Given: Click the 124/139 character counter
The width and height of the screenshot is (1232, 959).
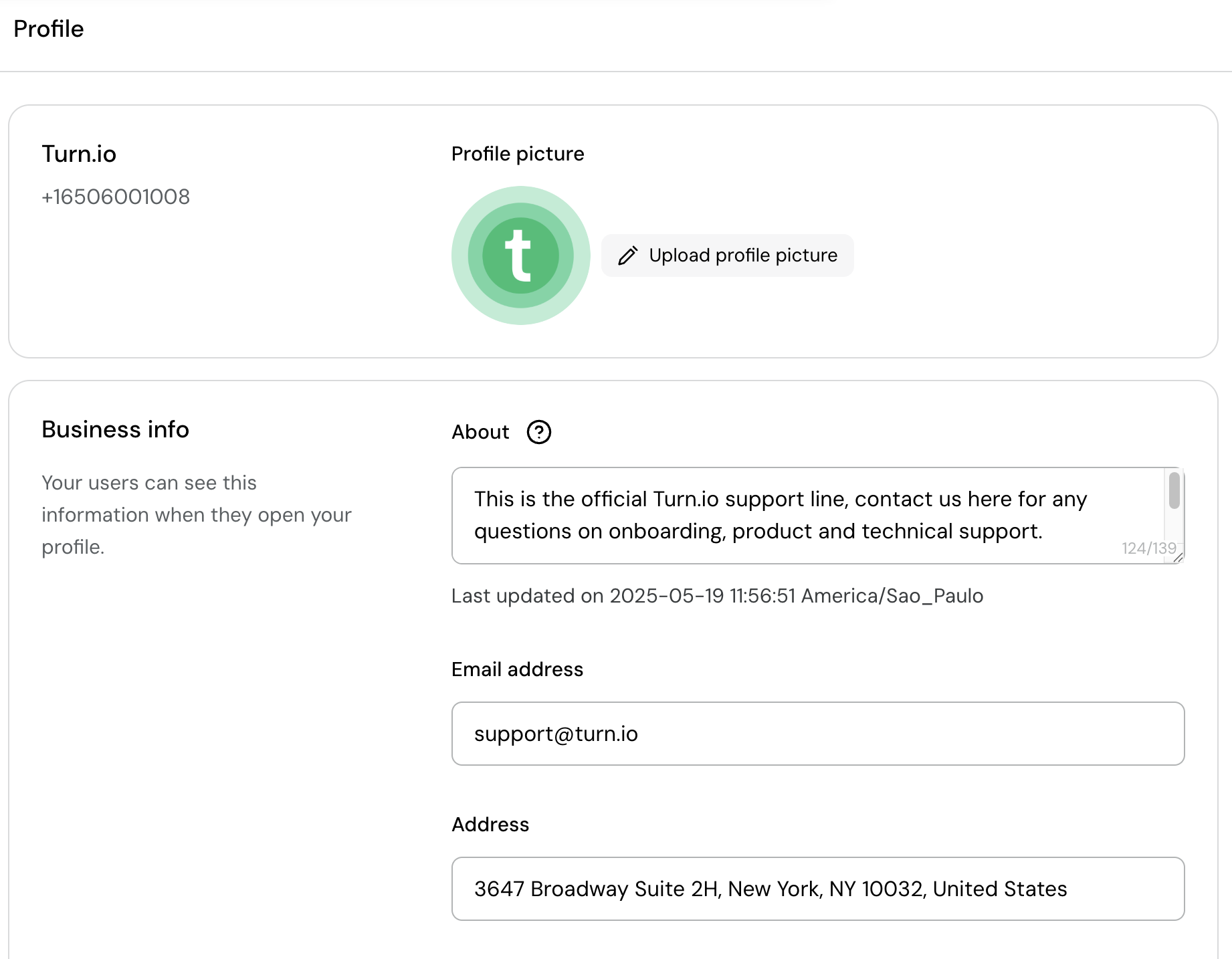Looking at the screenshot, I should [x=1148, y=548].
